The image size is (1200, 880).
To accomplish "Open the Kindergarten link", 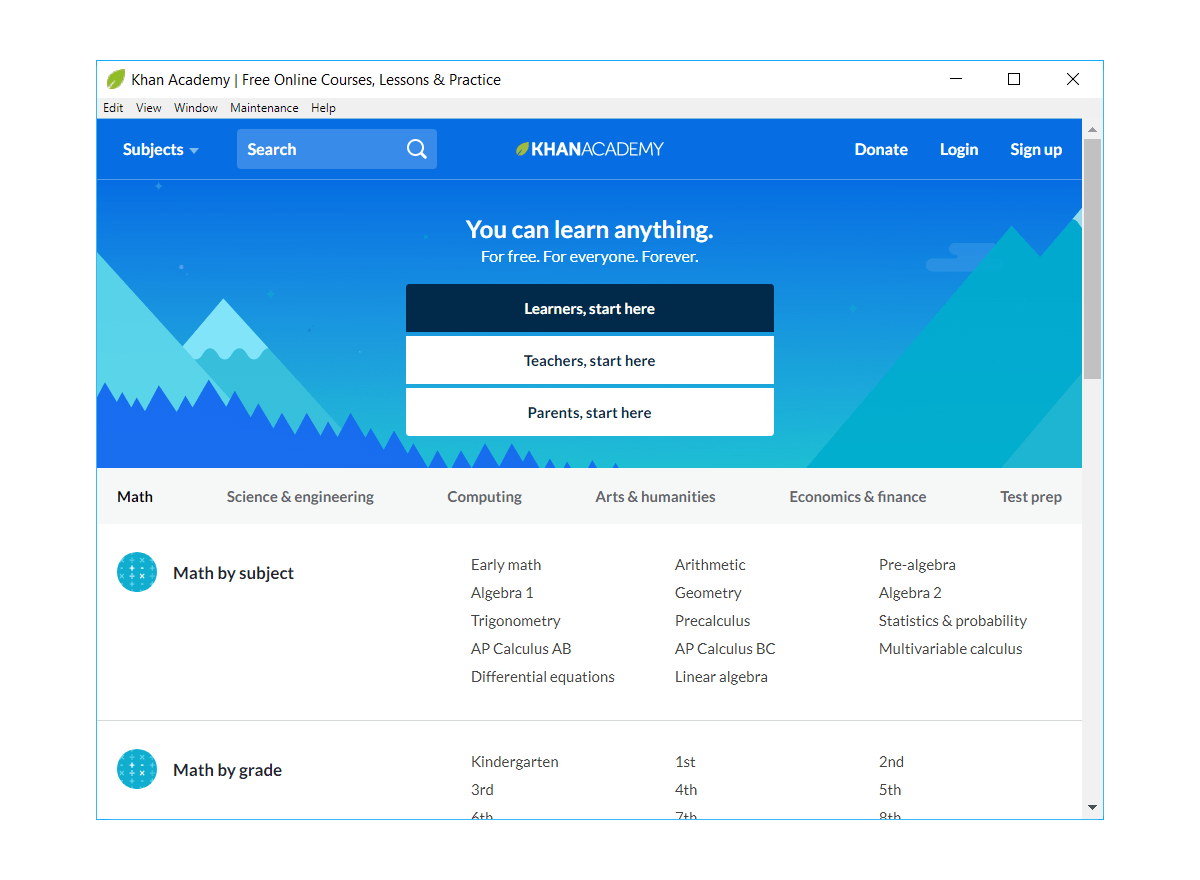I will [x=515, y=762].
